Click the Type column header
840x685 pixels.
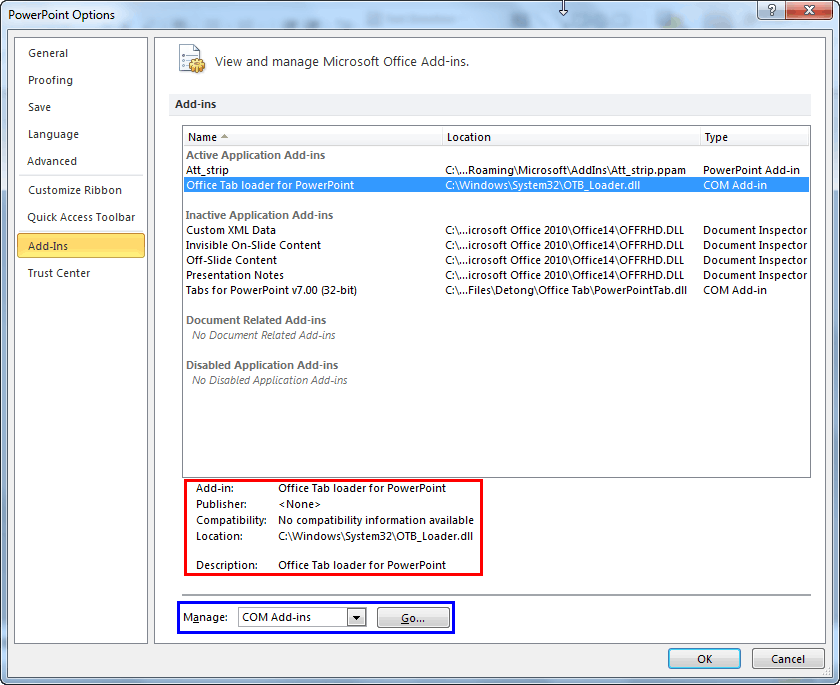[x=754, y=137]
